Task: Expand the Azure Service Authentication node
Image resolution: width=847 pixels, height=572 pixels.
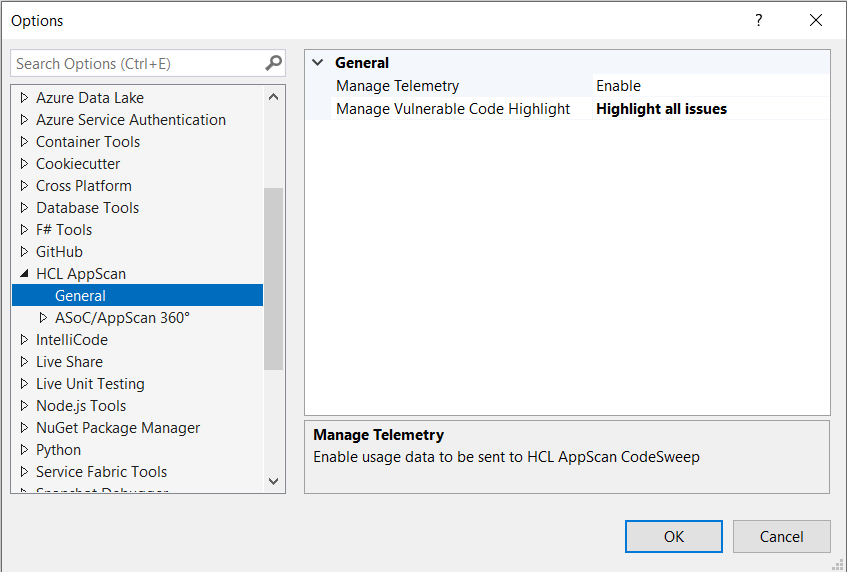Action: tap(24, 119)
